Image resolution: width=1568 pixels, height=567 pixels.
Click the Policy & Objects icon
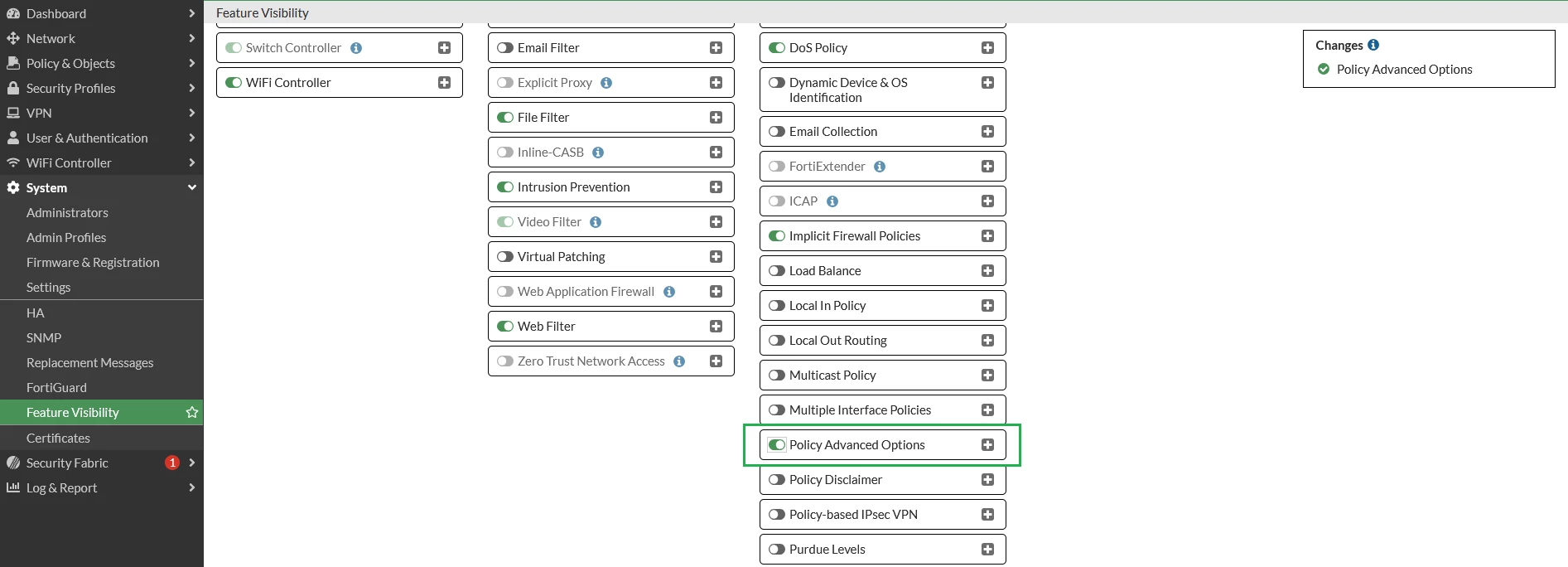(x=13, y=63)
